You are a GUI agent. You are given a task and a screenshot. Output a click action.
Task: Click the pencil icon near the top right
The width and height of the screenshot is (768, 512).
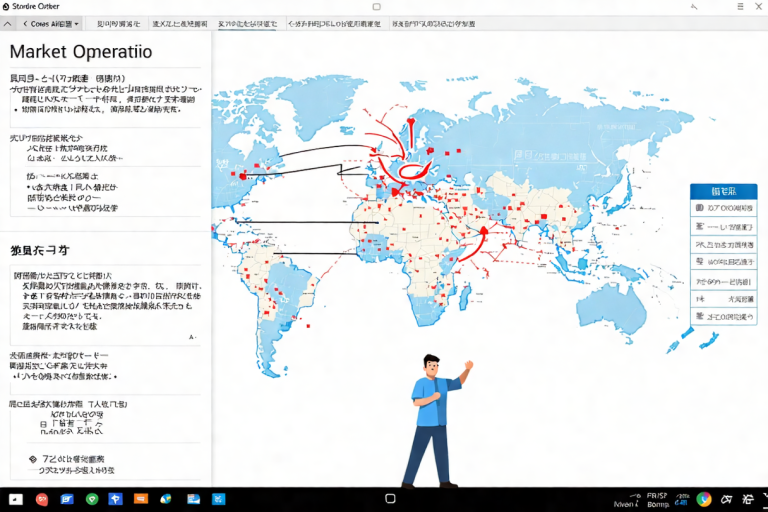[694, 7]
